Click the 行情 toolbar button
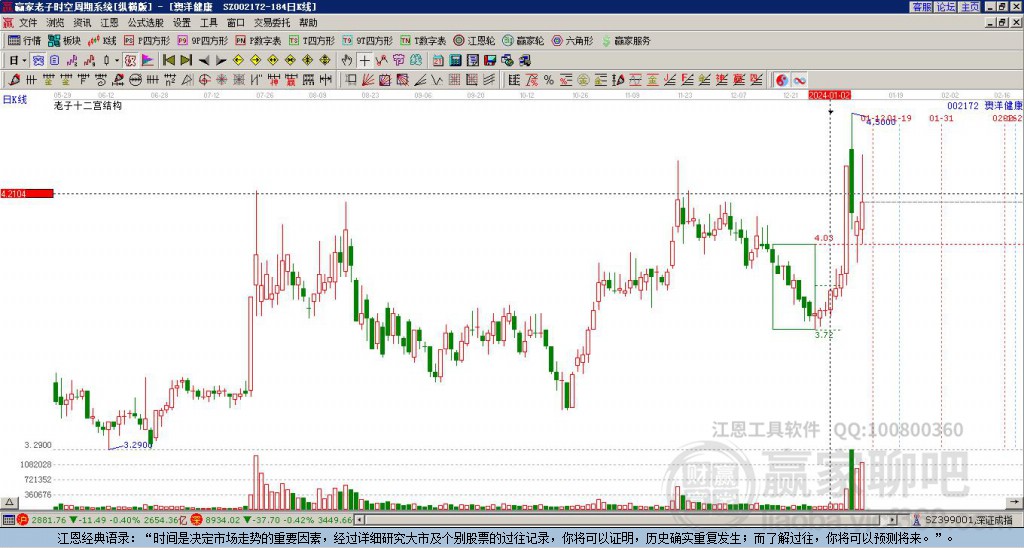This screenshot has height=548, width=1024. pyautogui.click(x=25, y=40)
